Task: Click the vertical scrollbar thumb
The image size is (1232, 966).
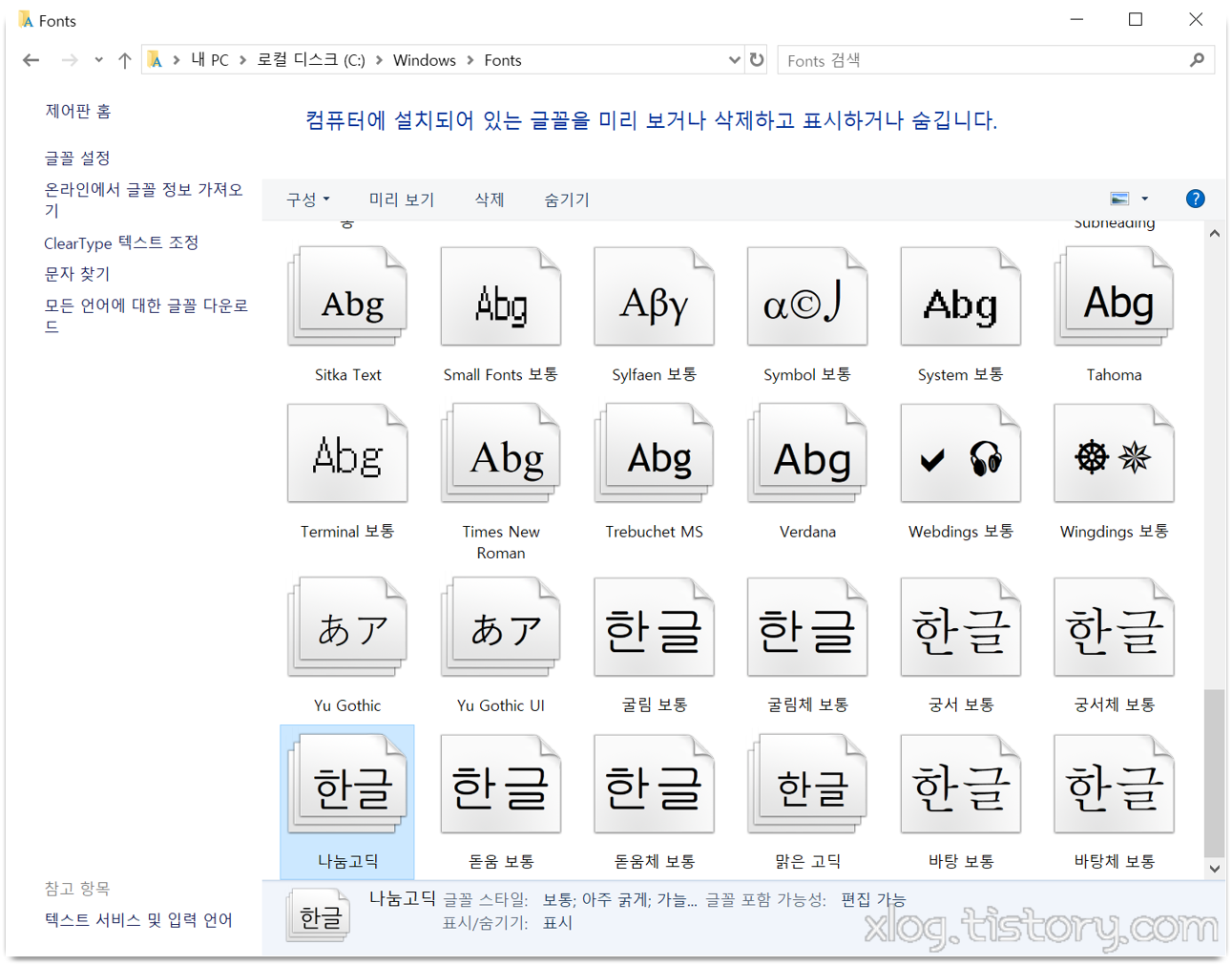Action: tap(1214, 773)
